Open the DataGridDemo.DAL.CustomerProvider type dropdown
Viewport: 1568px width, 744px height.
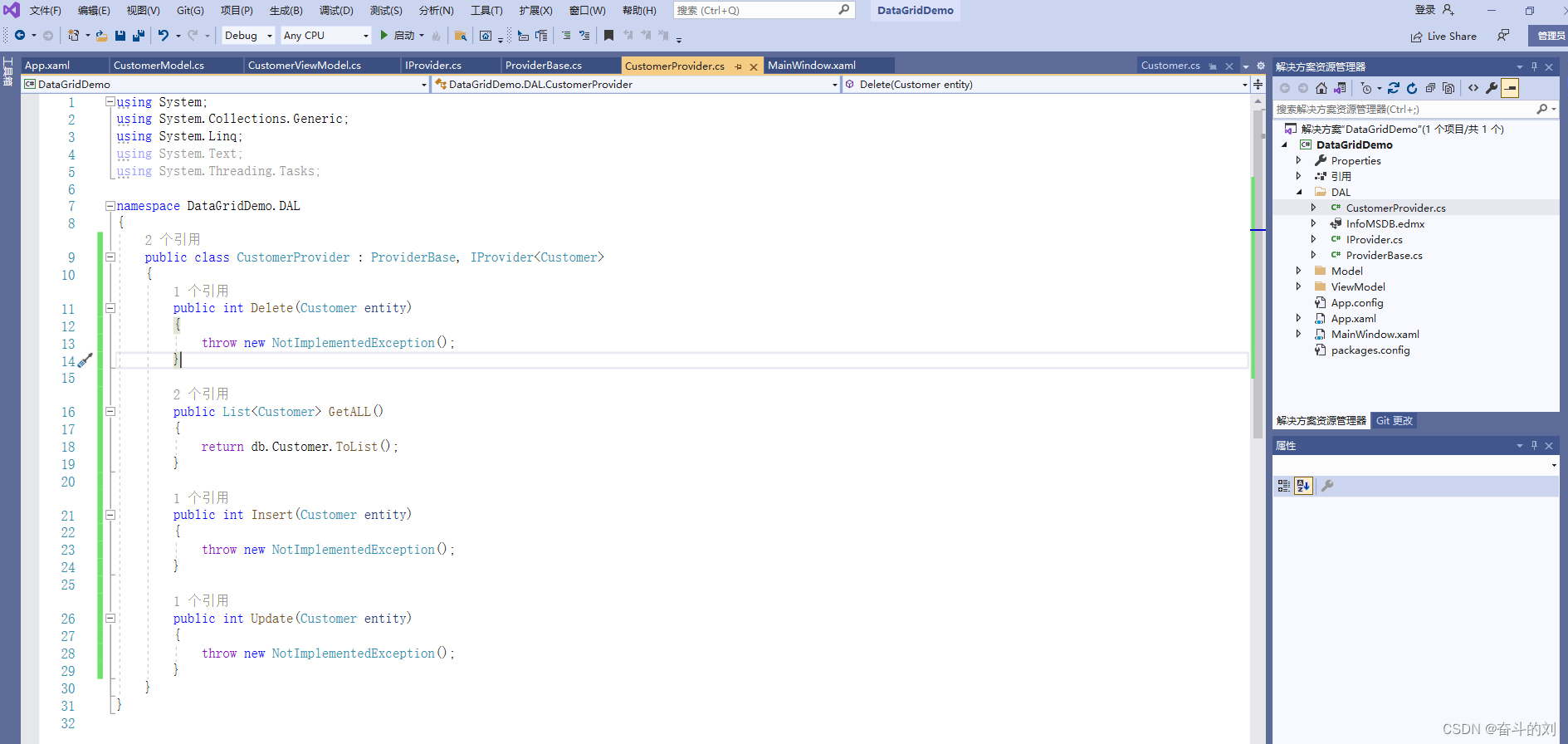click(x=636, y=84)
